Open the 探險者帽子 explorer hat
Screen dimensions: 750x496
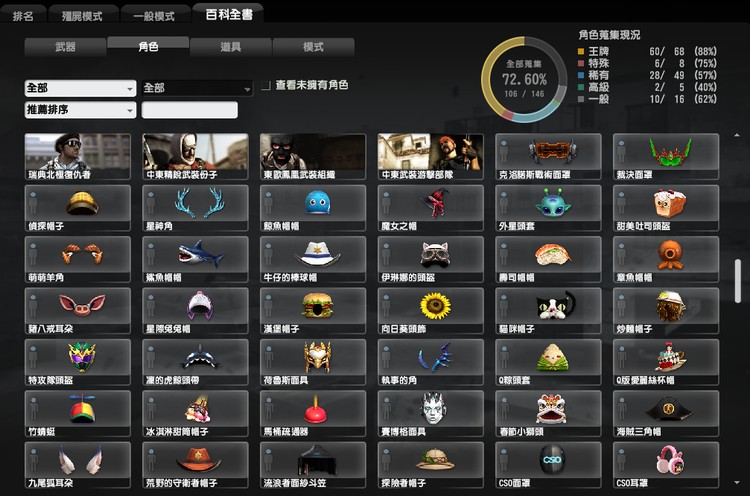[430, 465]
